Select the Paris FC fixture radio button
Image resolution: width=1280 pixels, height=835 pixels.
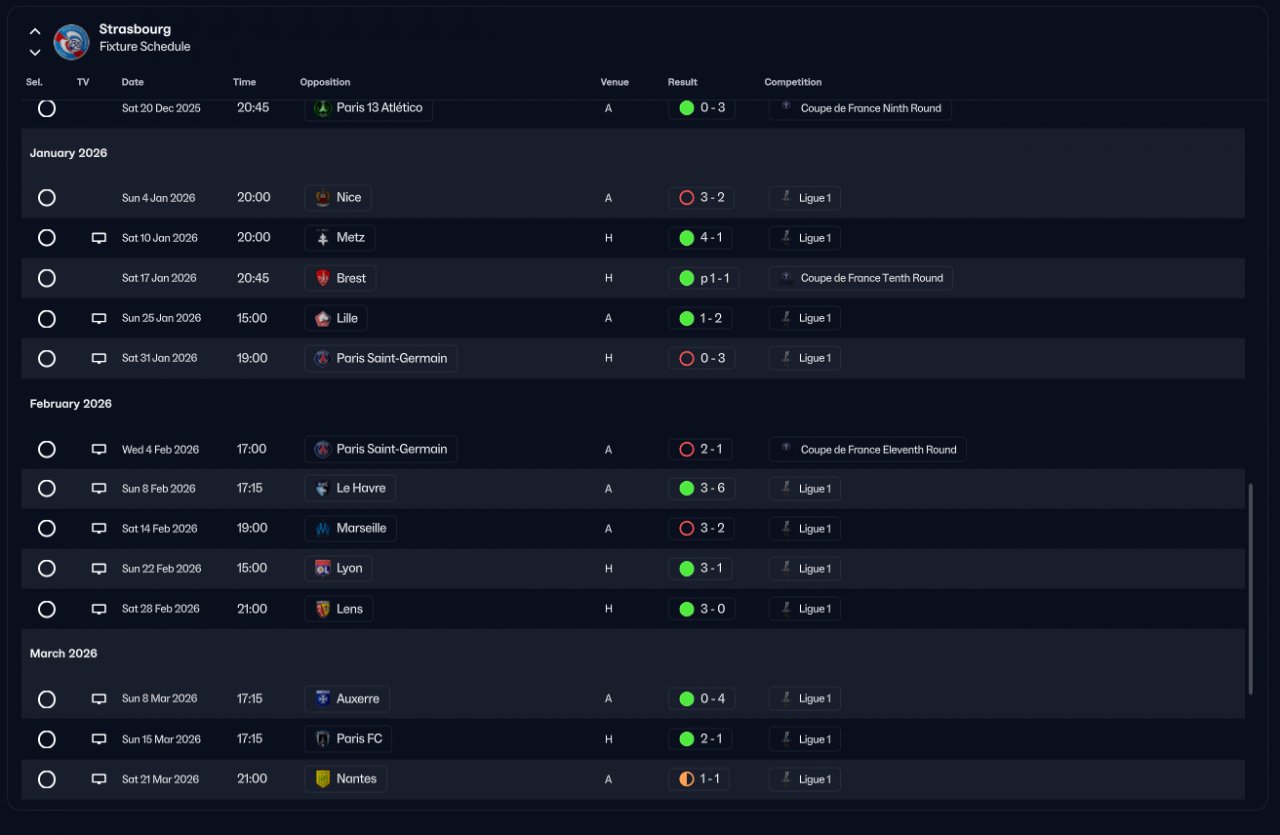coord(47,739)
